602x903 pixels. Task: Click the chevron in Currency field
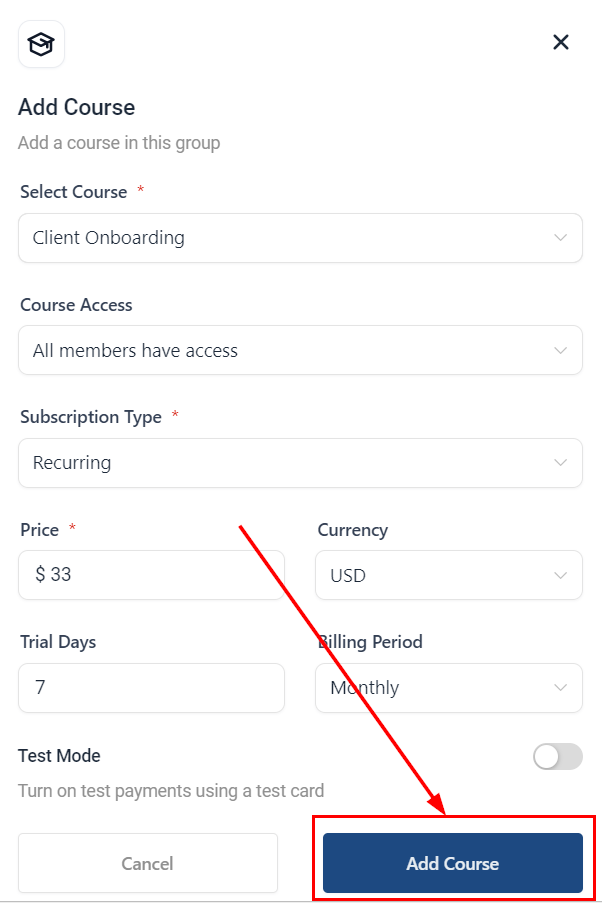tap(560, 575)
